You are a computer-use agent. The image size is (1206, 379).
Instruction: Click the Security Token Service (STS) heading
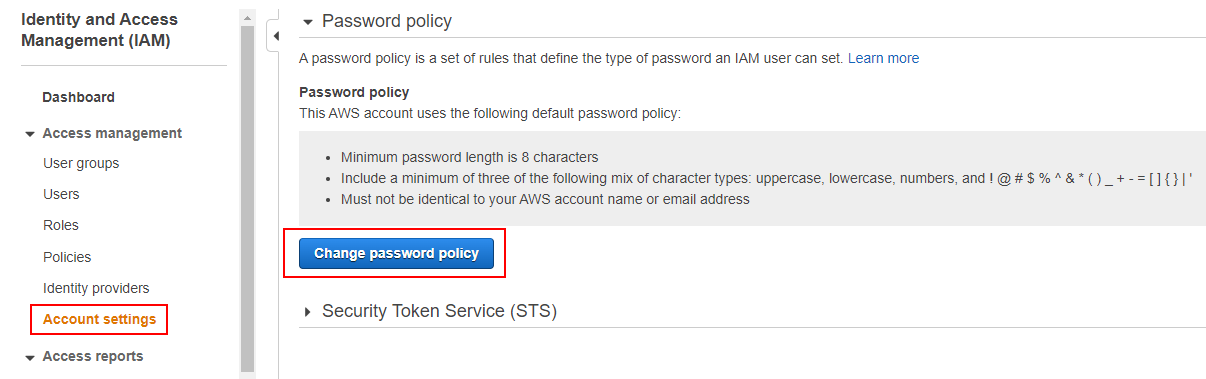tap(439, 311)
